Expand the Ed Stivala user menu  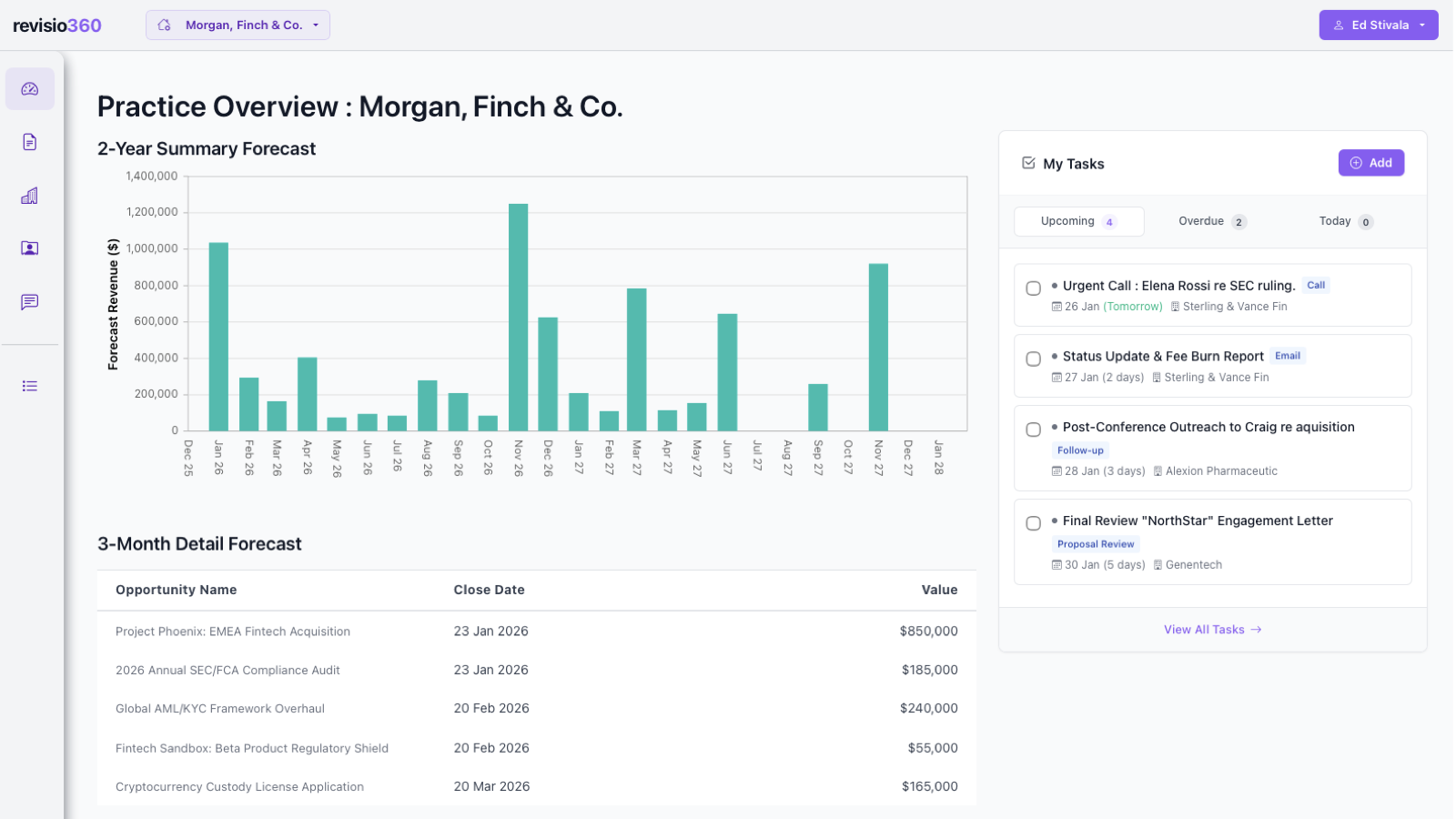(x=1378, y=25)
